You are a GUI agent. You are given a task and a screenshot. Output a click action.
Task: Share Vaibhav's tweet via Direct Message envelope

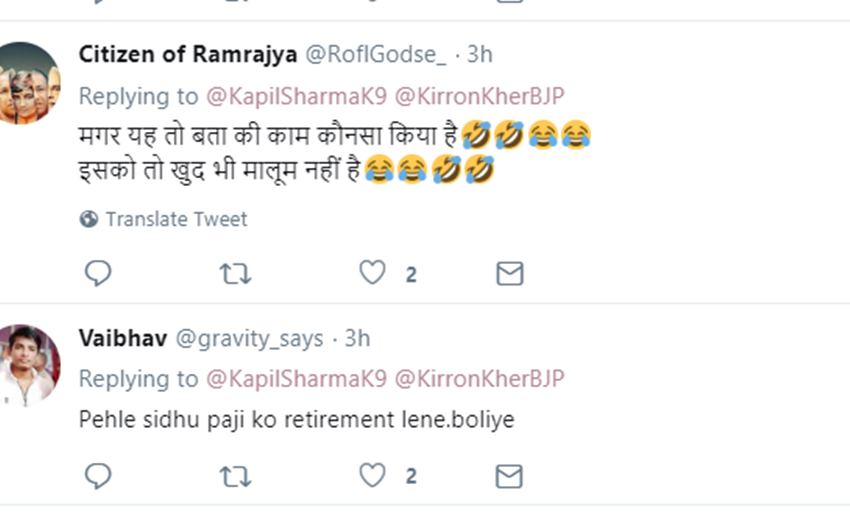(510, 476)
